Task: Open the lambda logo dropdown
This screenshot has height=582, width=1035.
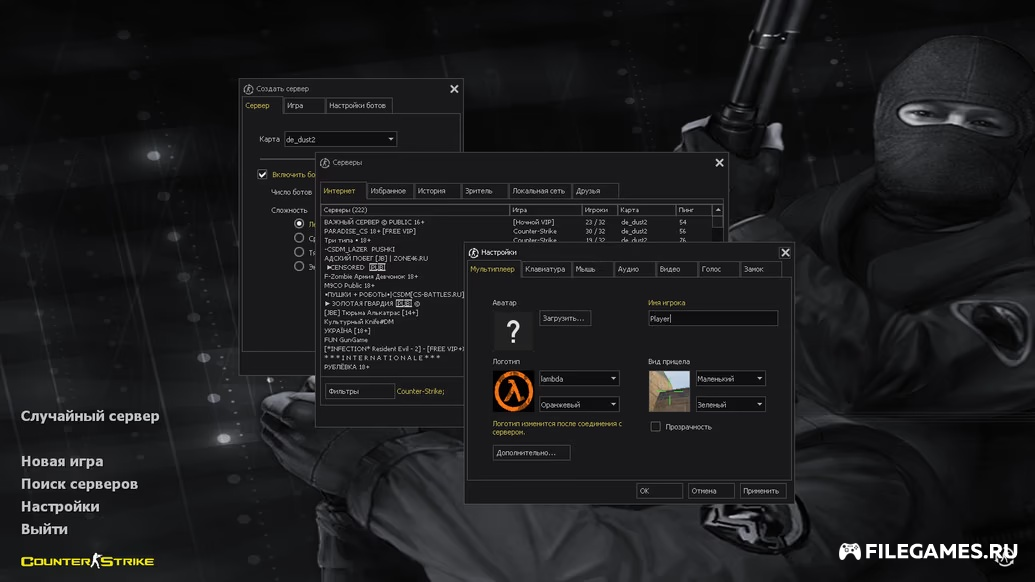Action: [579, 379]
